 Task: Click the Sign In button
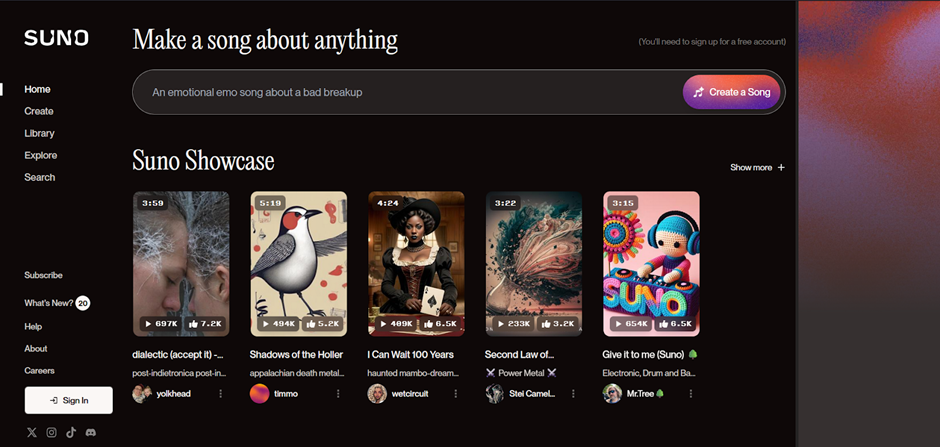coord(68,400)
